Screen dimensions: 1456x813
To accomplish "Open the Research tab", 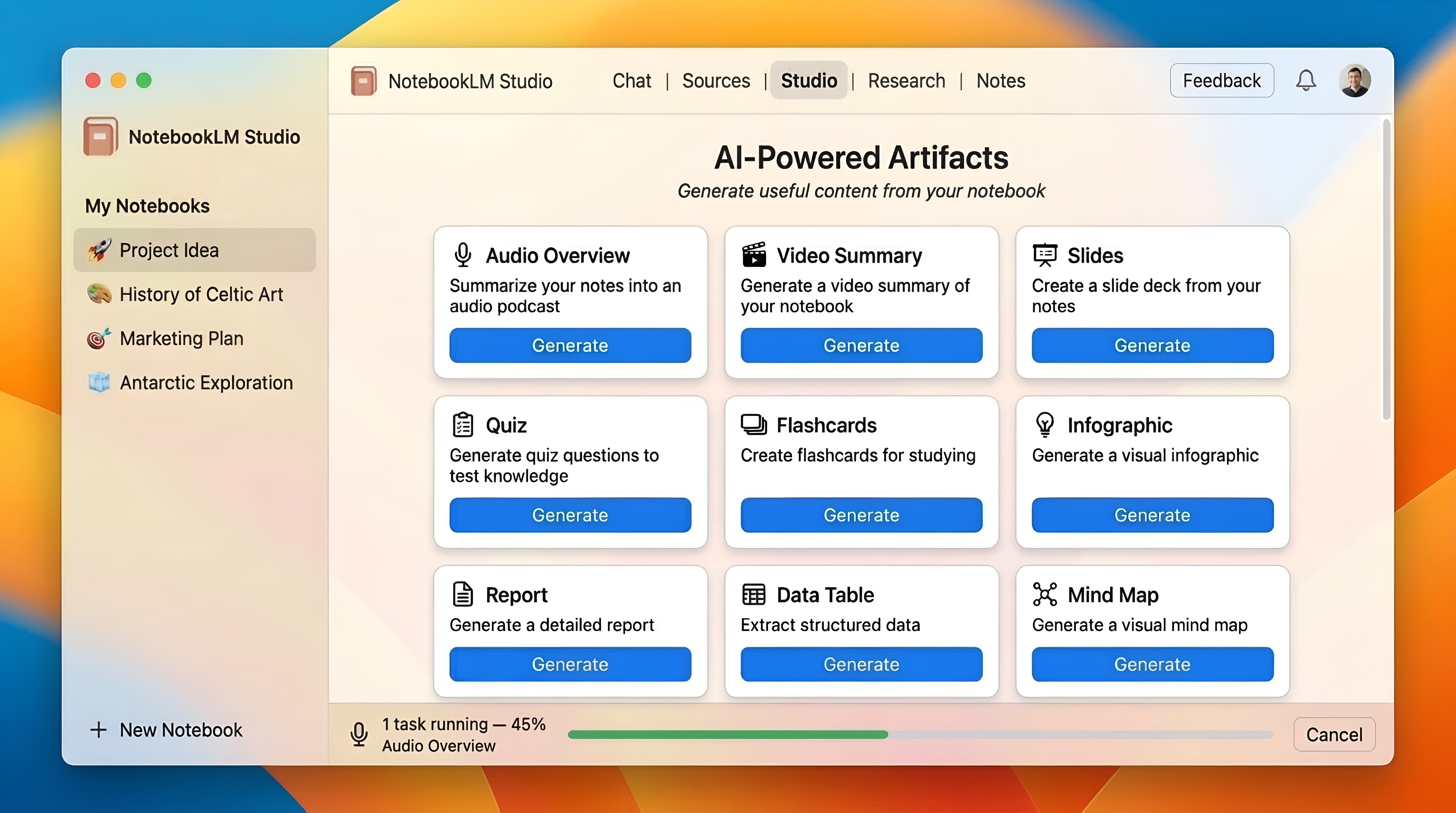I will pos(907,81).
